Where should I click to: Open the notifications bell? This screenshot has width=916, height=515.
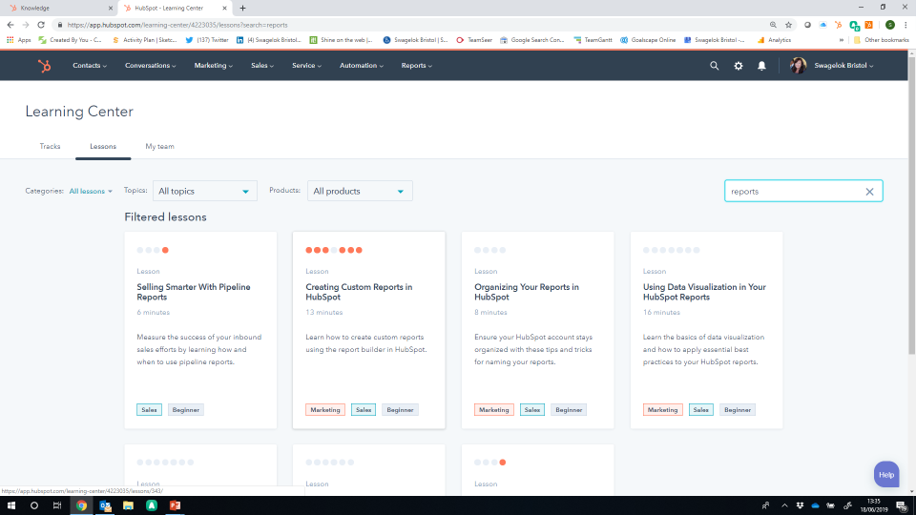click(762, 66)
